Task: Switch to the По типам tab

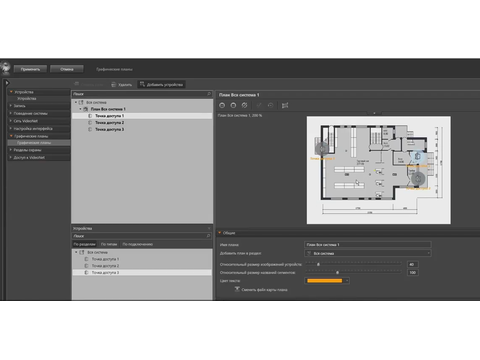Action: (x=109, y=244)
